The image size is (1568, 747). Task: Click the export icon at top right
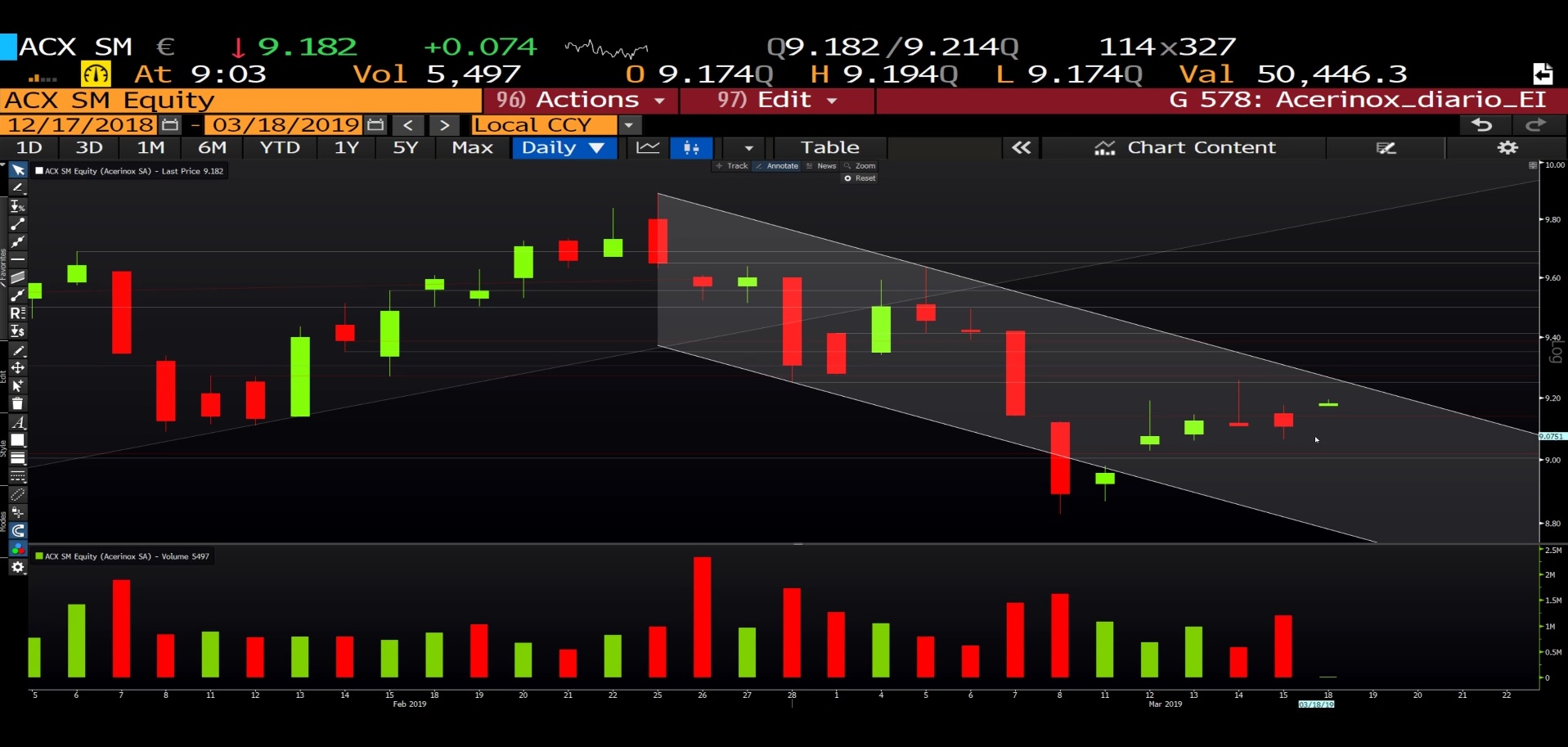click(1543, 74)
